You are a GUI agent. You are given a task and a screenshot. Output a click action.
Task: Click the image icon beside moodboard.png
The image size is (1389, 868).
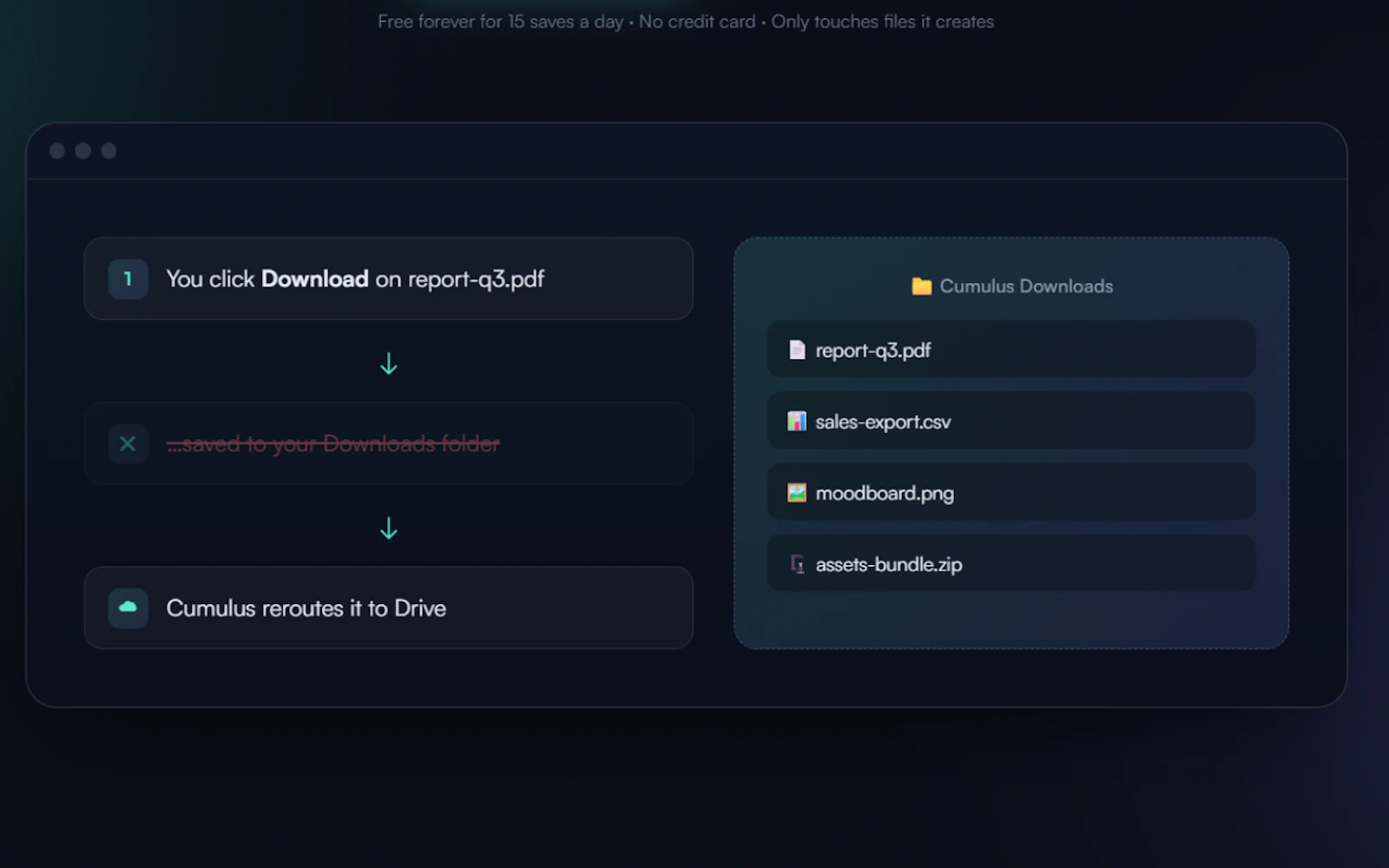pyautogui.click(x=796, y=493)
